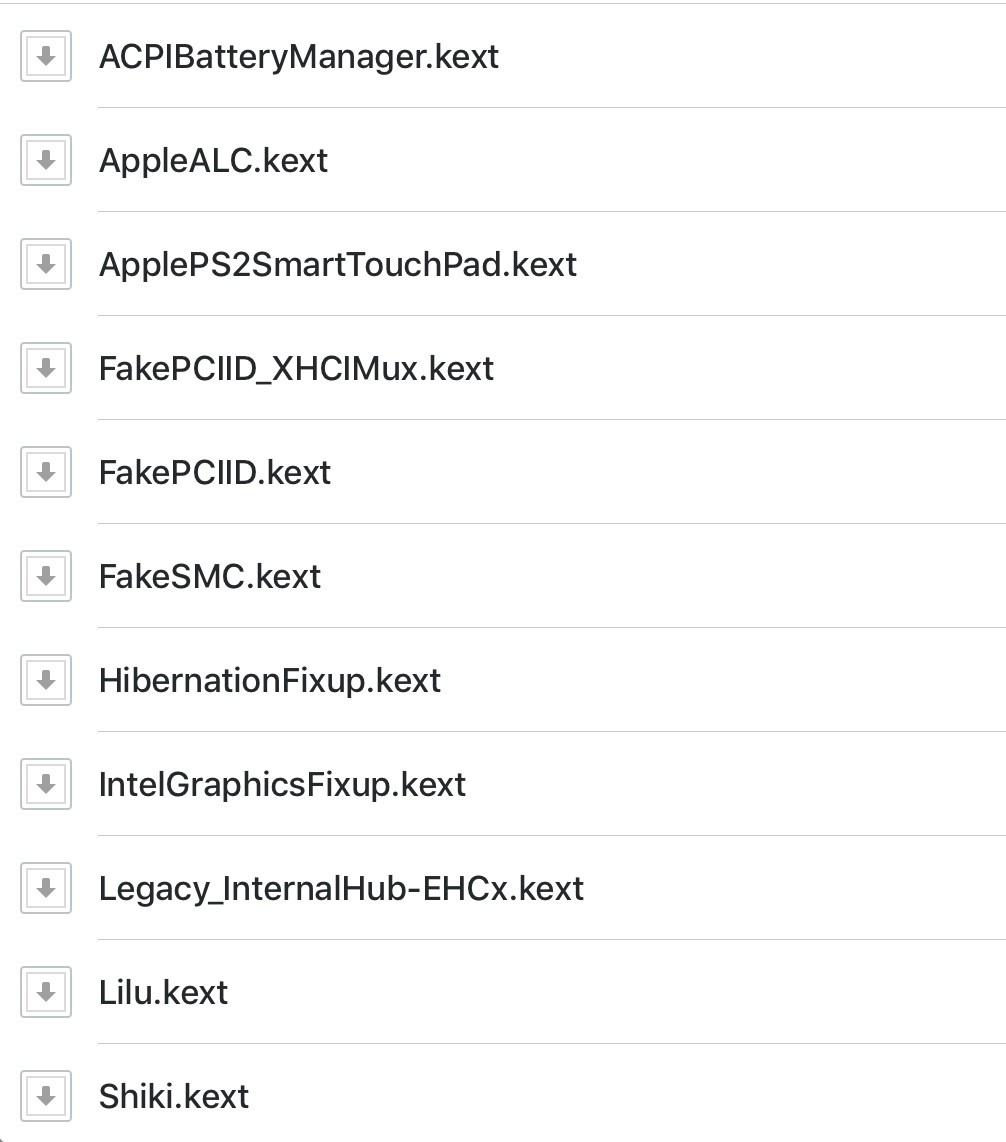Click the Lilu.kext file name
The height and width of the screenshot is (1142, 1006).
tap(163, 993)
